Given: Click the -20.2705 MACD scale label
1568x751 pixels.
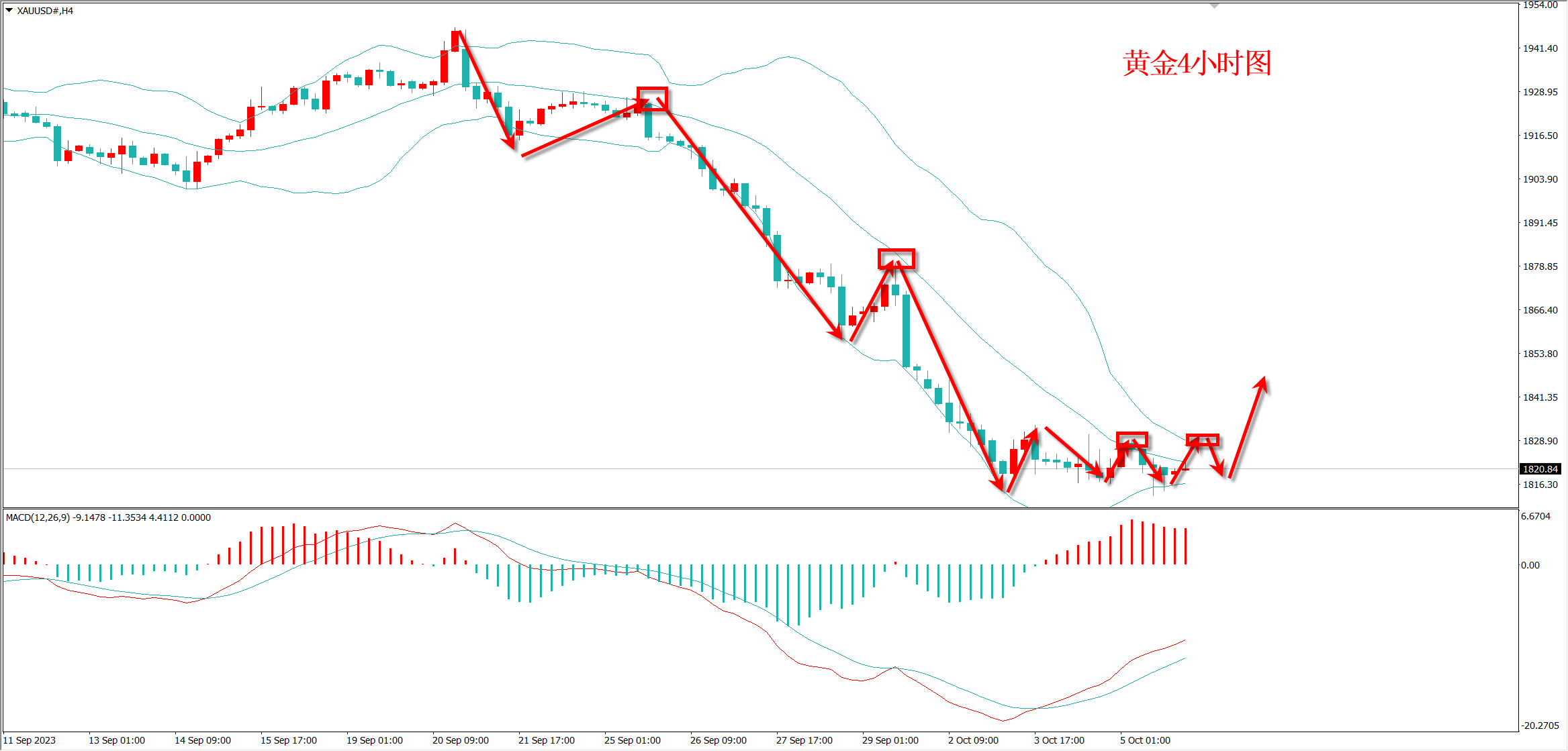Looking at the screenshot, I should tap(1540, 725).
